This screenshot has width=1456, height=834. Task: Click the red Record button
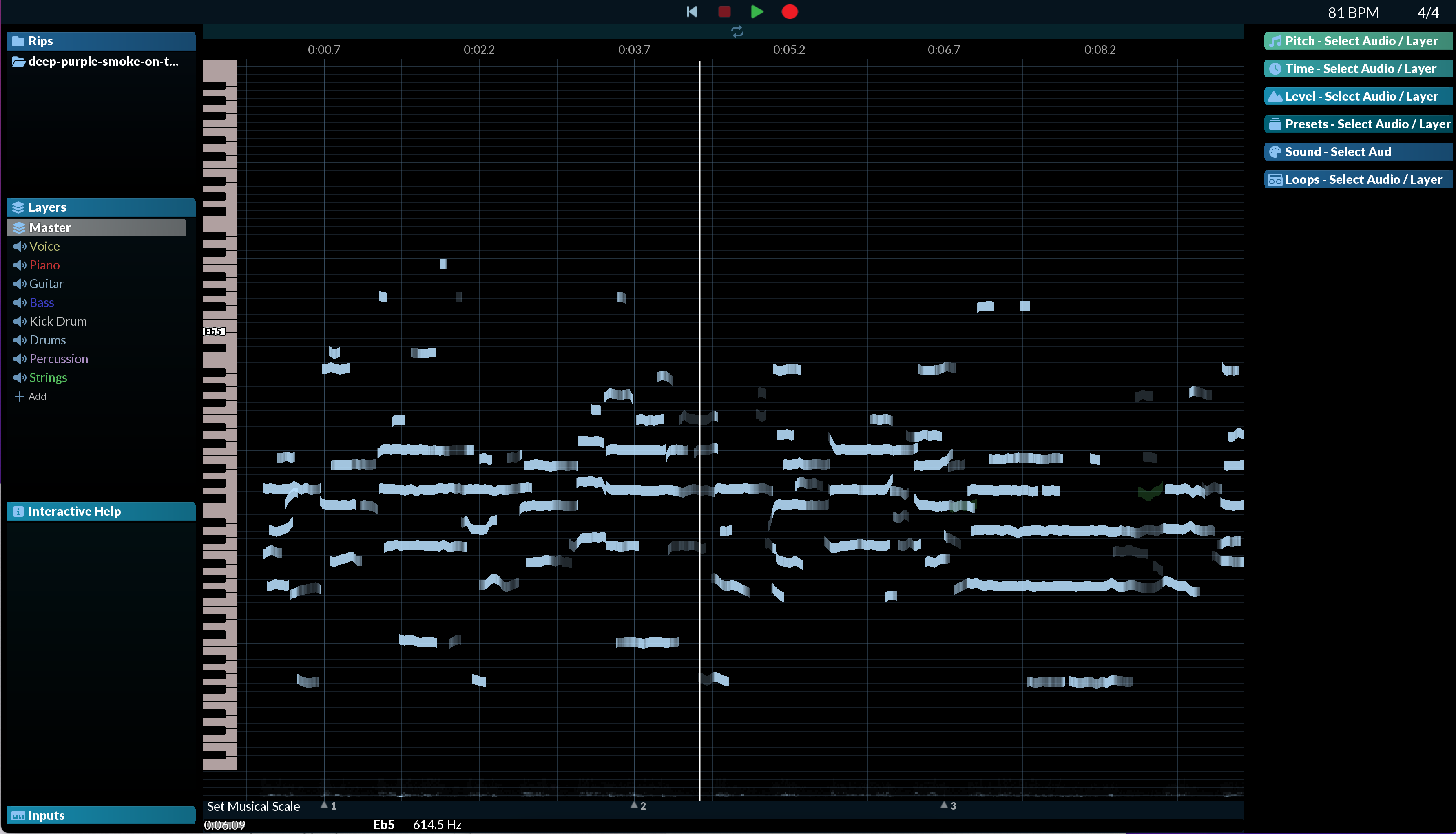click(789, 11)
